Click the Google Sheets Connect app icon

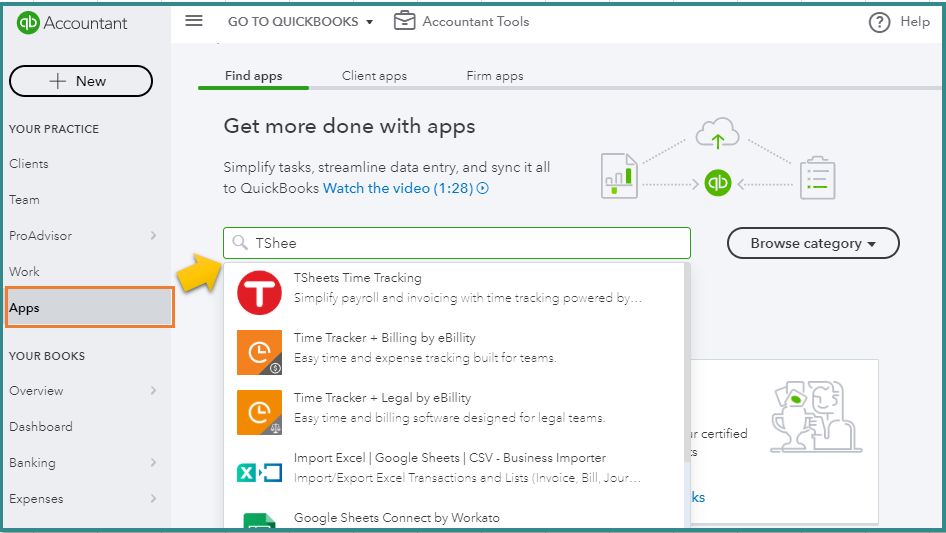click(x=259, y=520)
